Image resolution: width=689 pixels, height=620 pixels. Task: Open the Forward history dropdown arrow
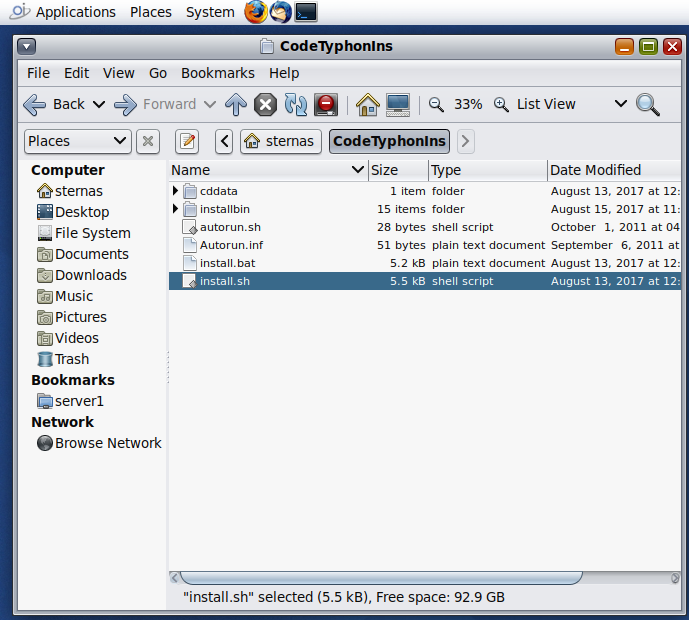coord(210,105)
